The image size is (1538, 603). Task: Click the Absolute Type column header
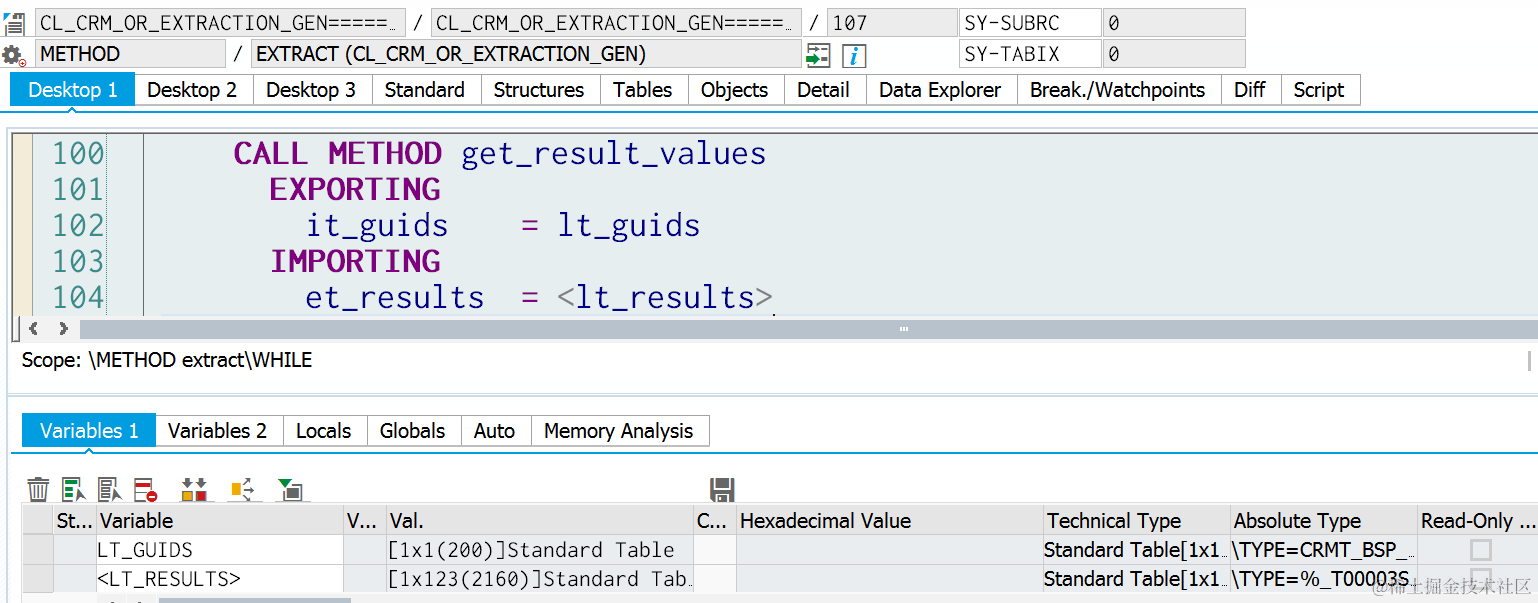1324,521
